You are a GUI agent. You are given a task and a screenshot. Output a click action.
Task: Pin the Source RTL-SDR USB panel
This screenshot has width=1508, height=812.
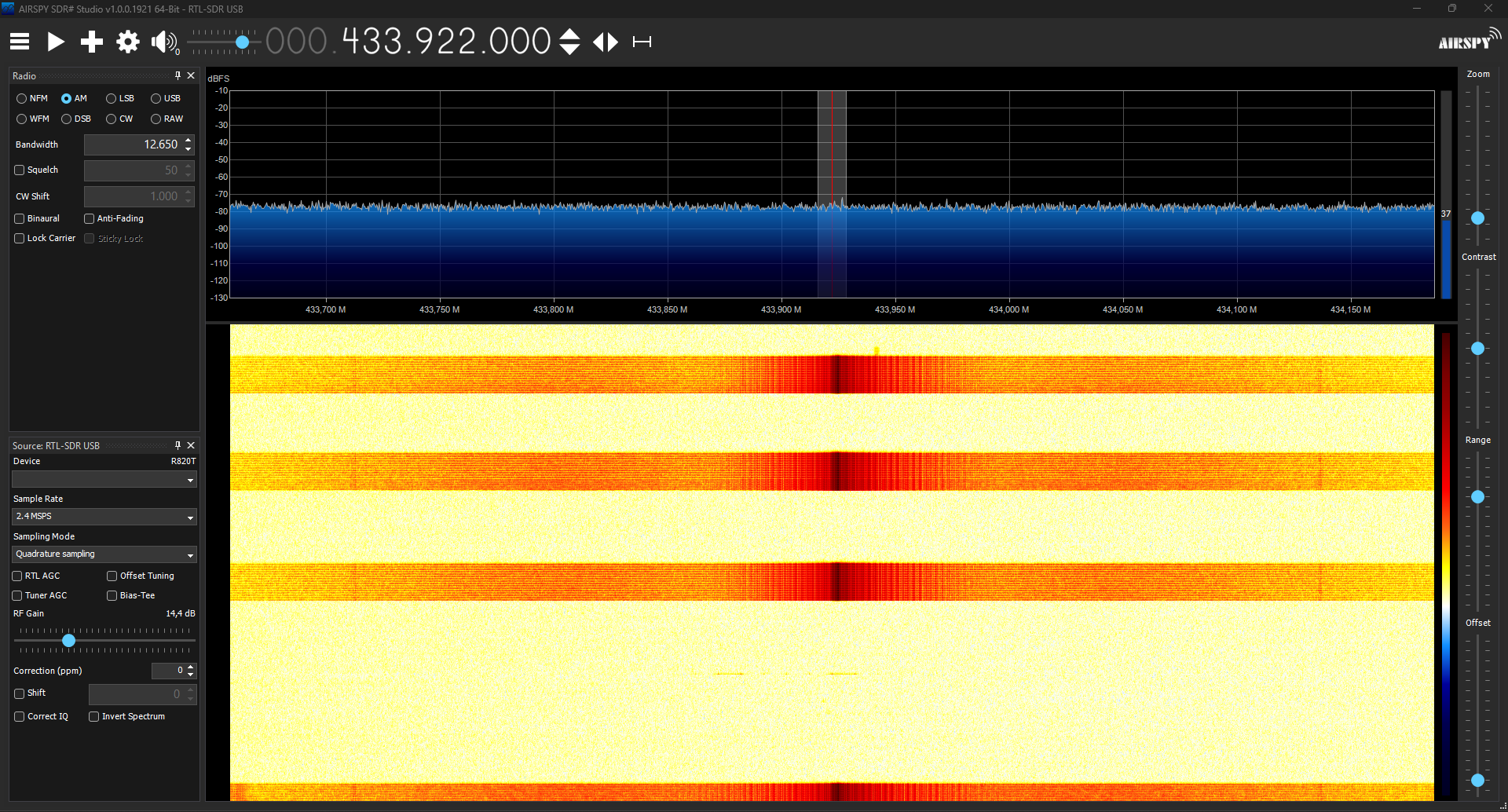click(x=178, y=445)
